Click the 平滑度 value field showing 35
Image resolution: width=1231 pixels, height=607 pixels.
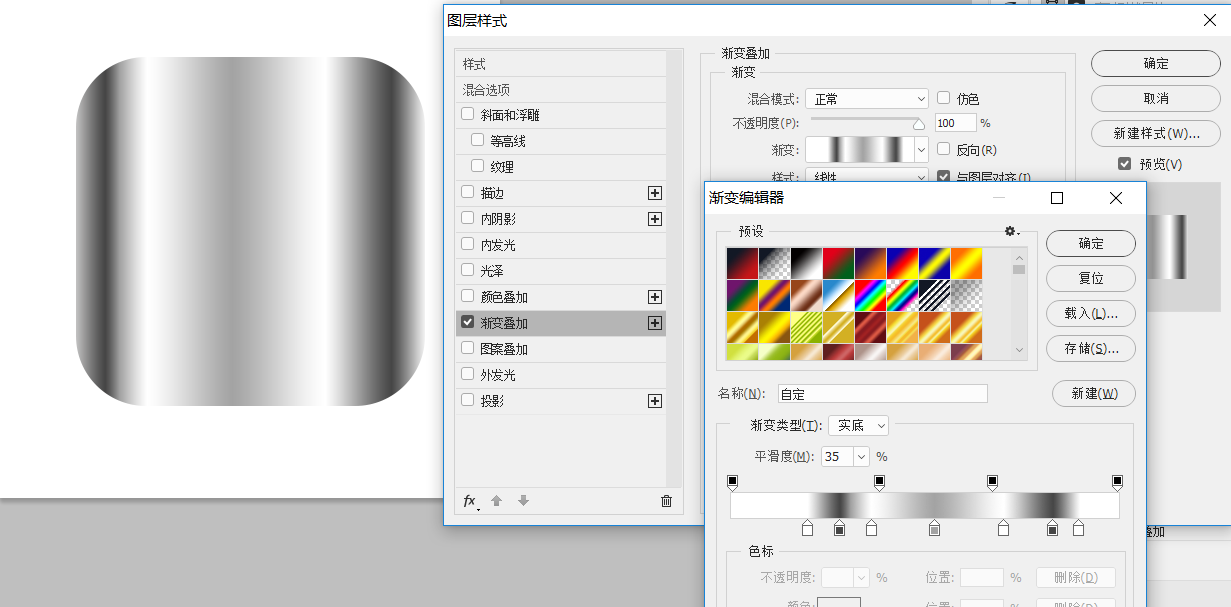(x=837, y=457)
